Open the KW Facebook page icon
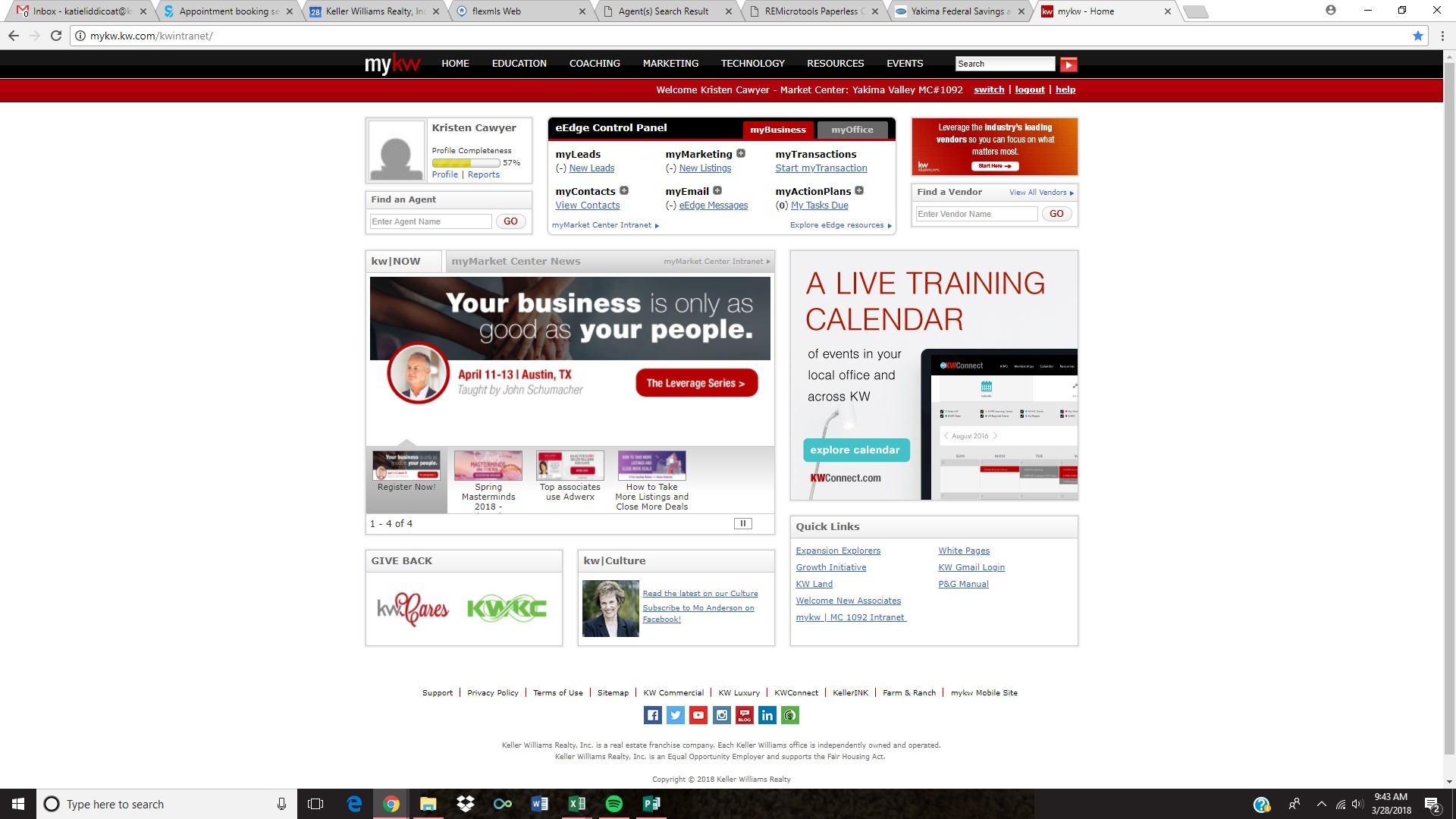 [x=652, y=715]
